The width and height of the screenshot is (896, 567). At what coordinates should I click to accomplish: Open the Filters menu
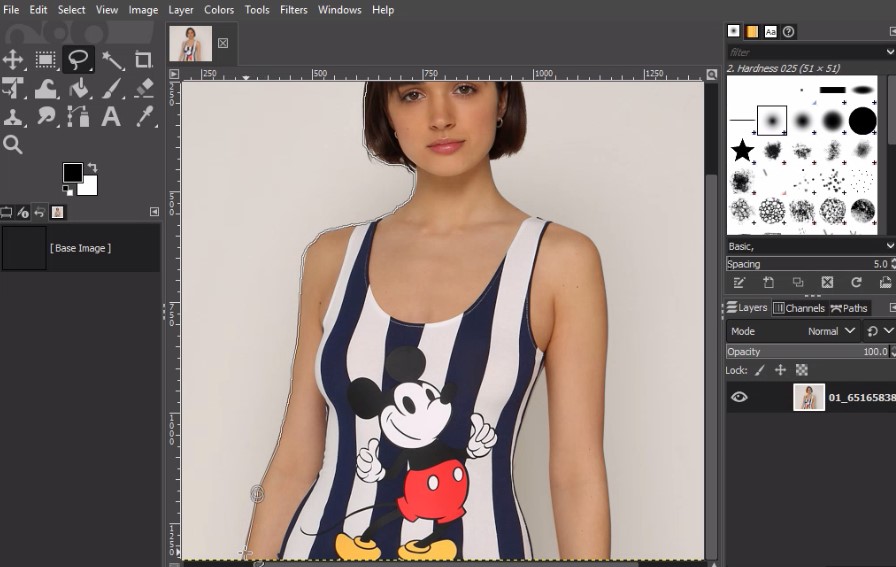(x=293, y=10)
